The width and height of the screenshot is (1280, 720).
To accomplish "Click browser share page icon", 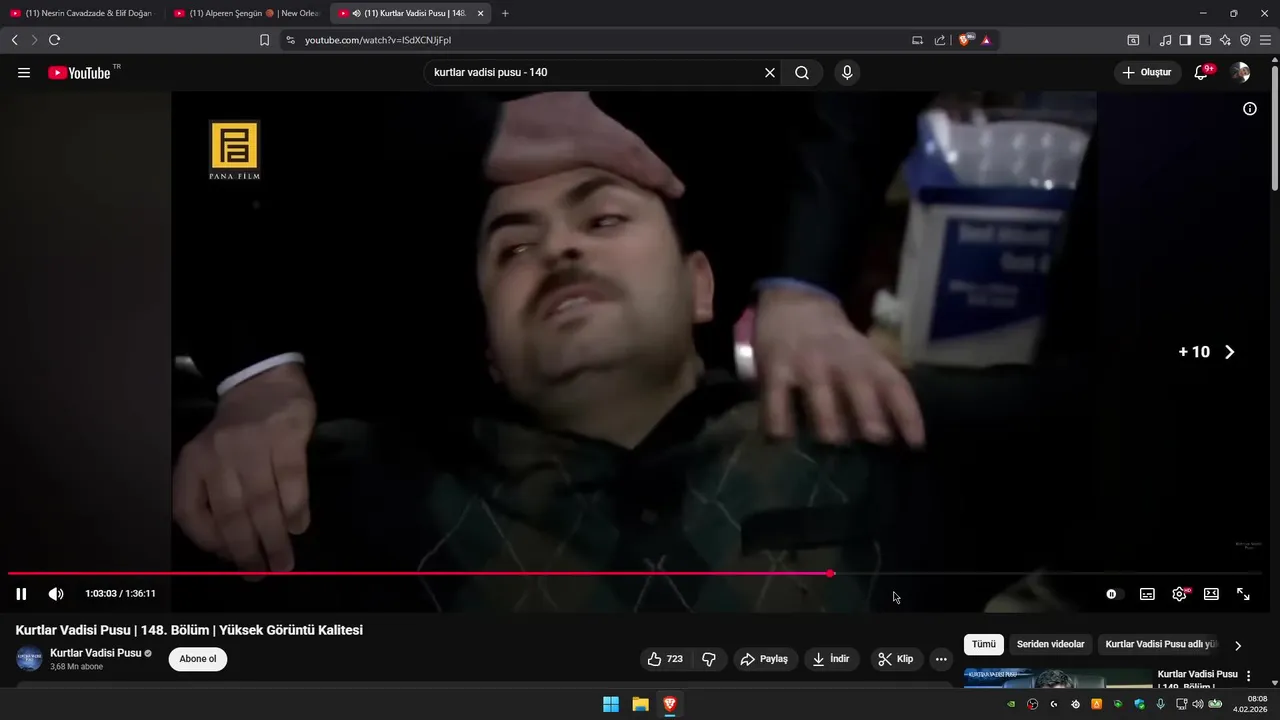I will 940,40.
